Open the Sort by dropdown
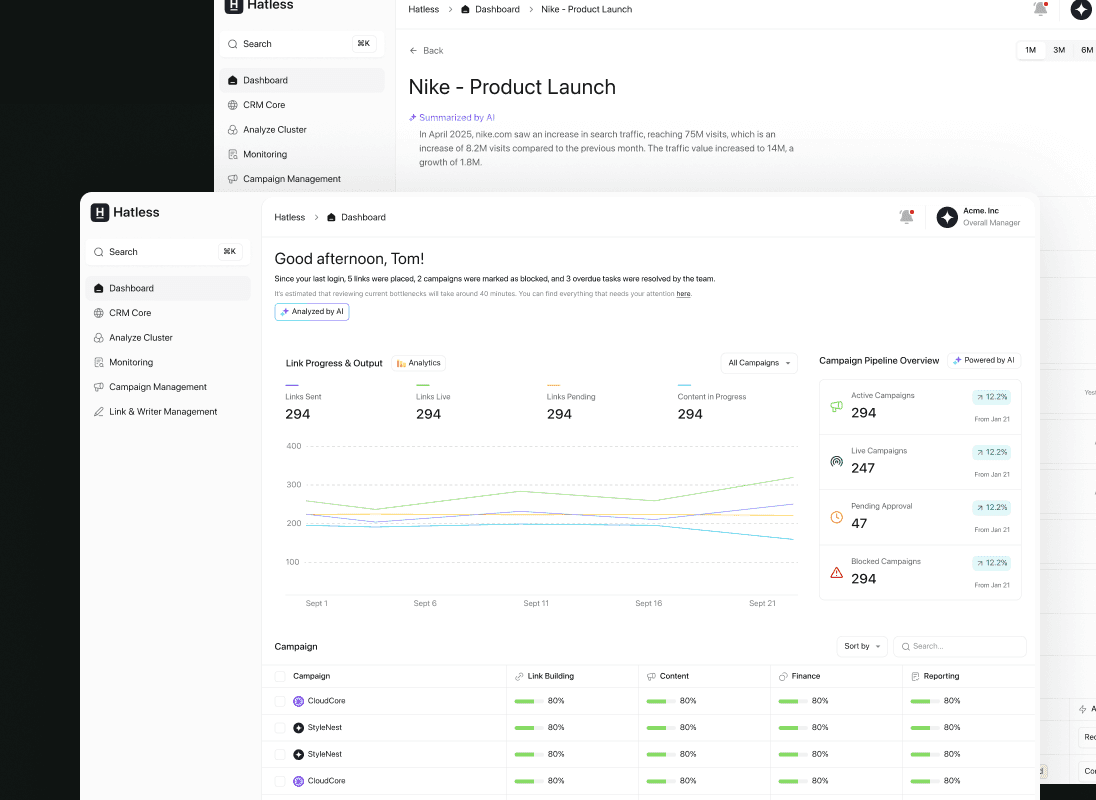Viewport: 1096px width, 800px height. pos(862,646)
